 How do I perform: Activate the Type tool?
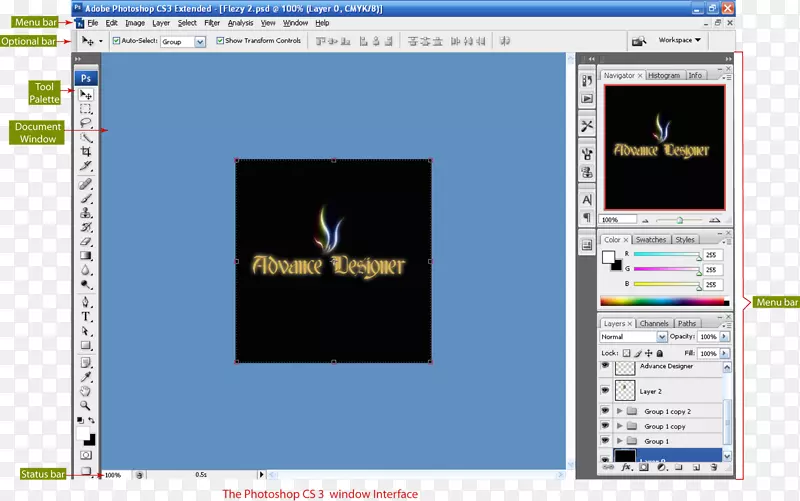86,316
